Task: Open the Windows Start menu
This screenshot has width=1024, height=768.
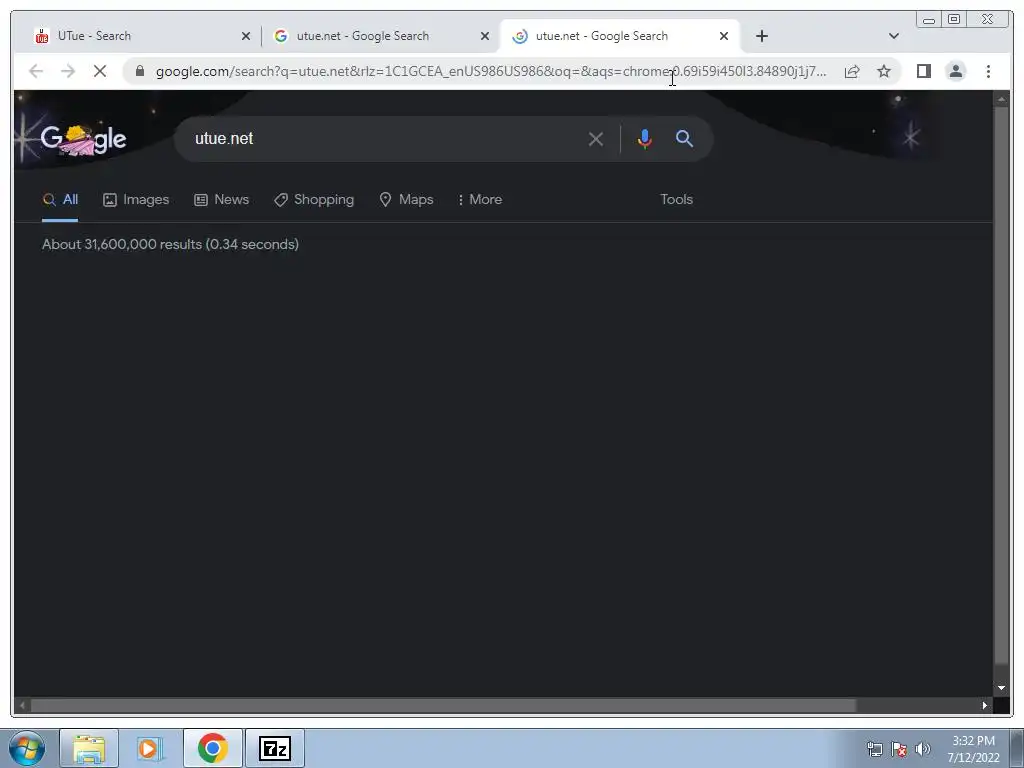Action: [27, 748]
